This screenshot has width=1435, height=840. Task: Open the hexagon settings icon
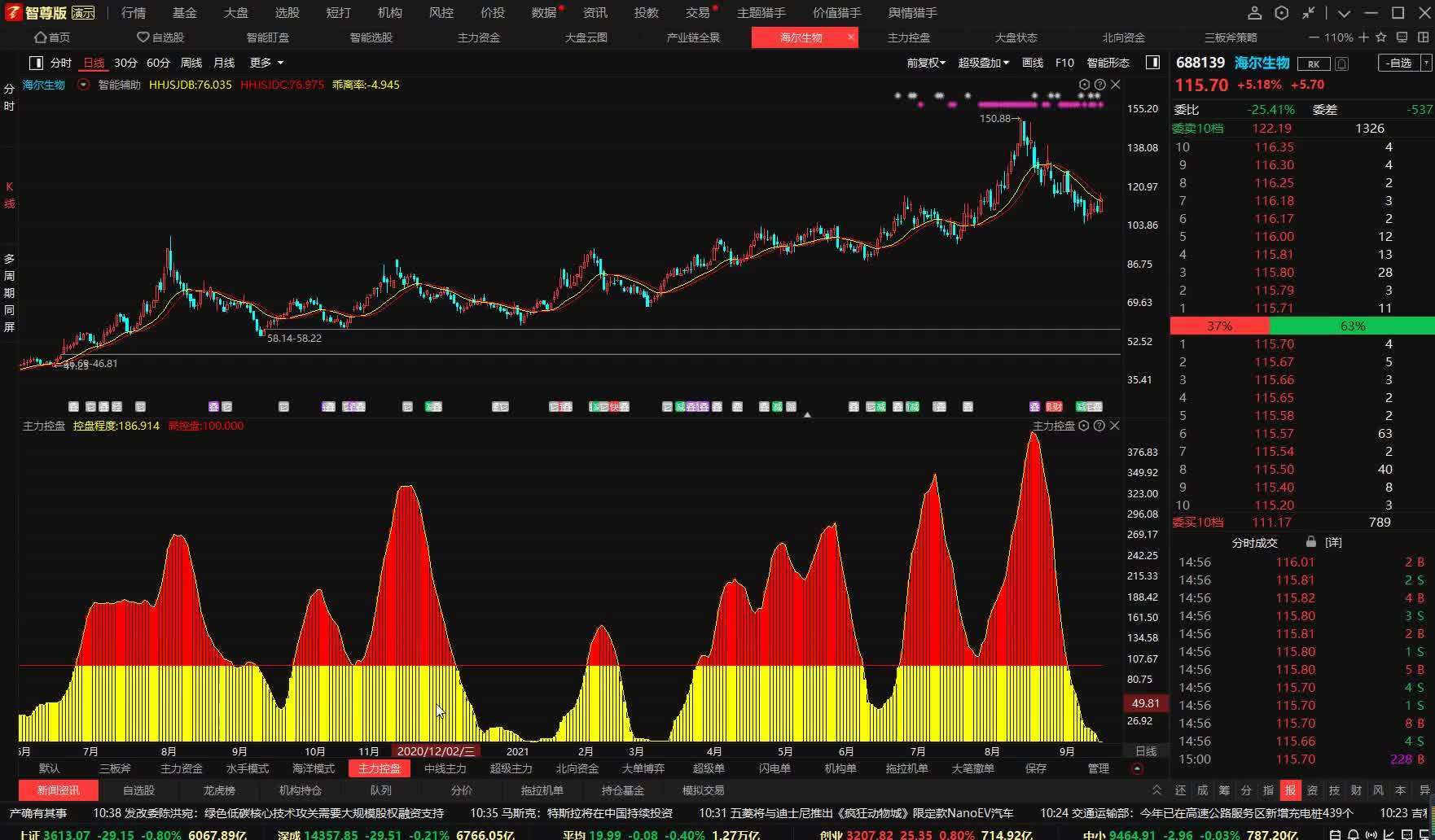(1281, 13)
